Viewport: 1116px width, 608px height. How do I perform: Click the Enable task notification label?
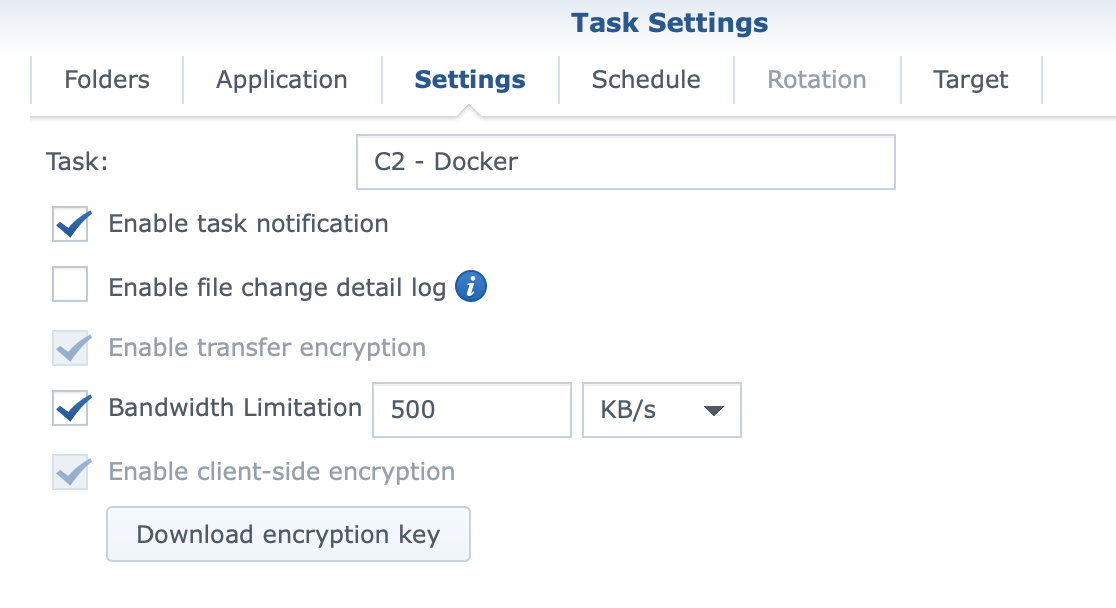point(248,224)
